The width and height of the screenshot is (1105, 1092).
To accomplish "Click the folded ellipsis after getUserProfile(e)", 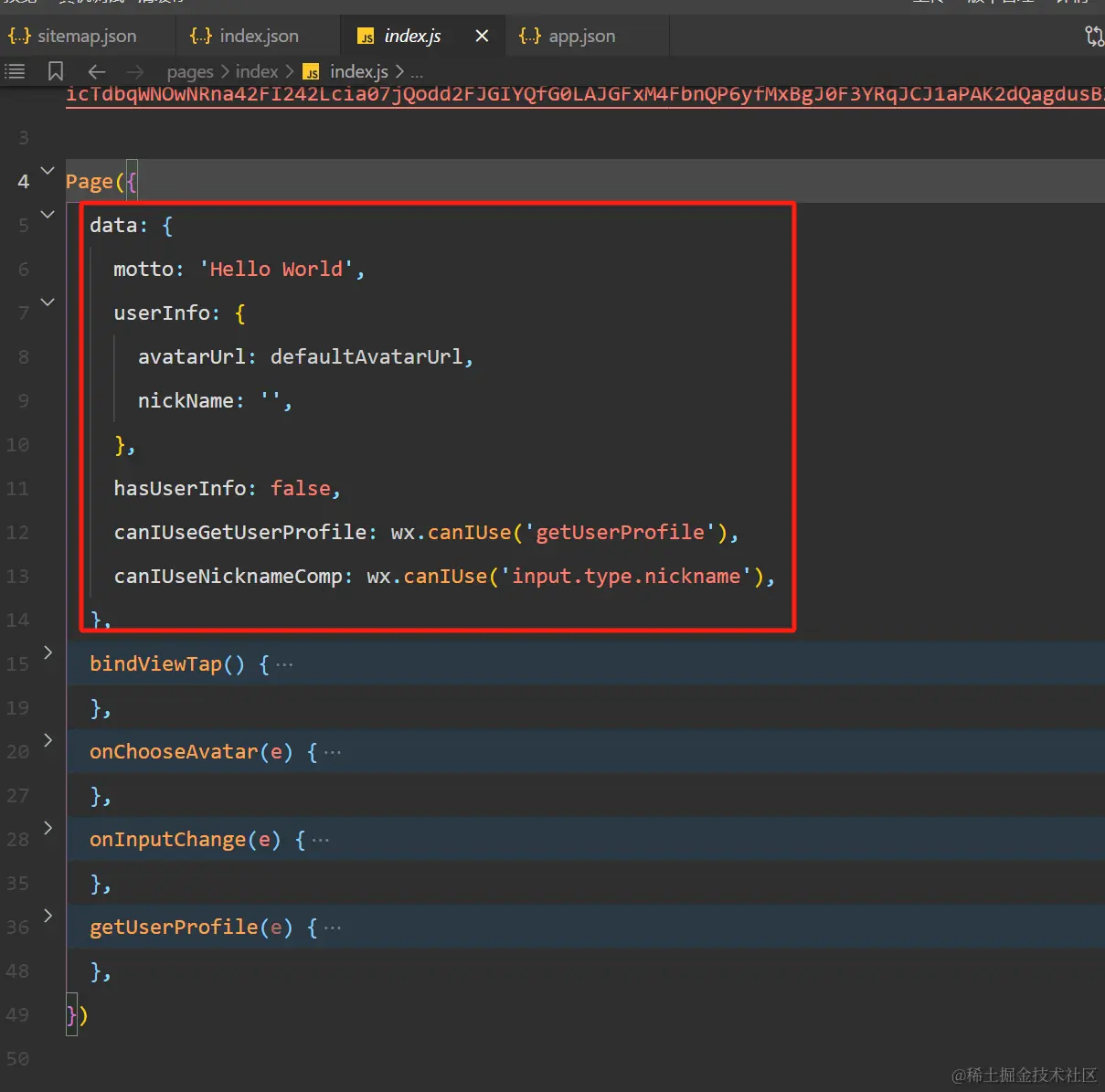I will [x=333, y=928].
